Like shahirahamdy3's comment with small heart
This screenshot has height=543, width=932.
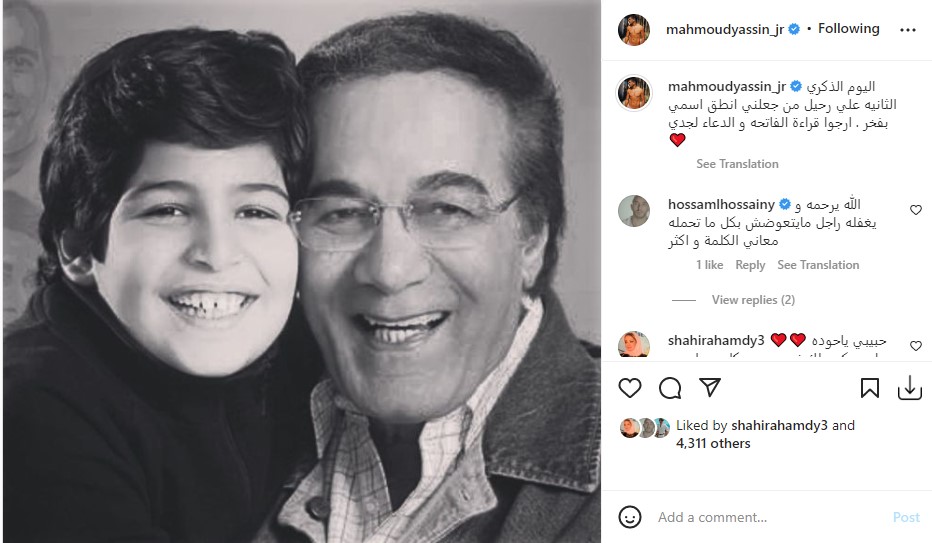pos(916,346)
